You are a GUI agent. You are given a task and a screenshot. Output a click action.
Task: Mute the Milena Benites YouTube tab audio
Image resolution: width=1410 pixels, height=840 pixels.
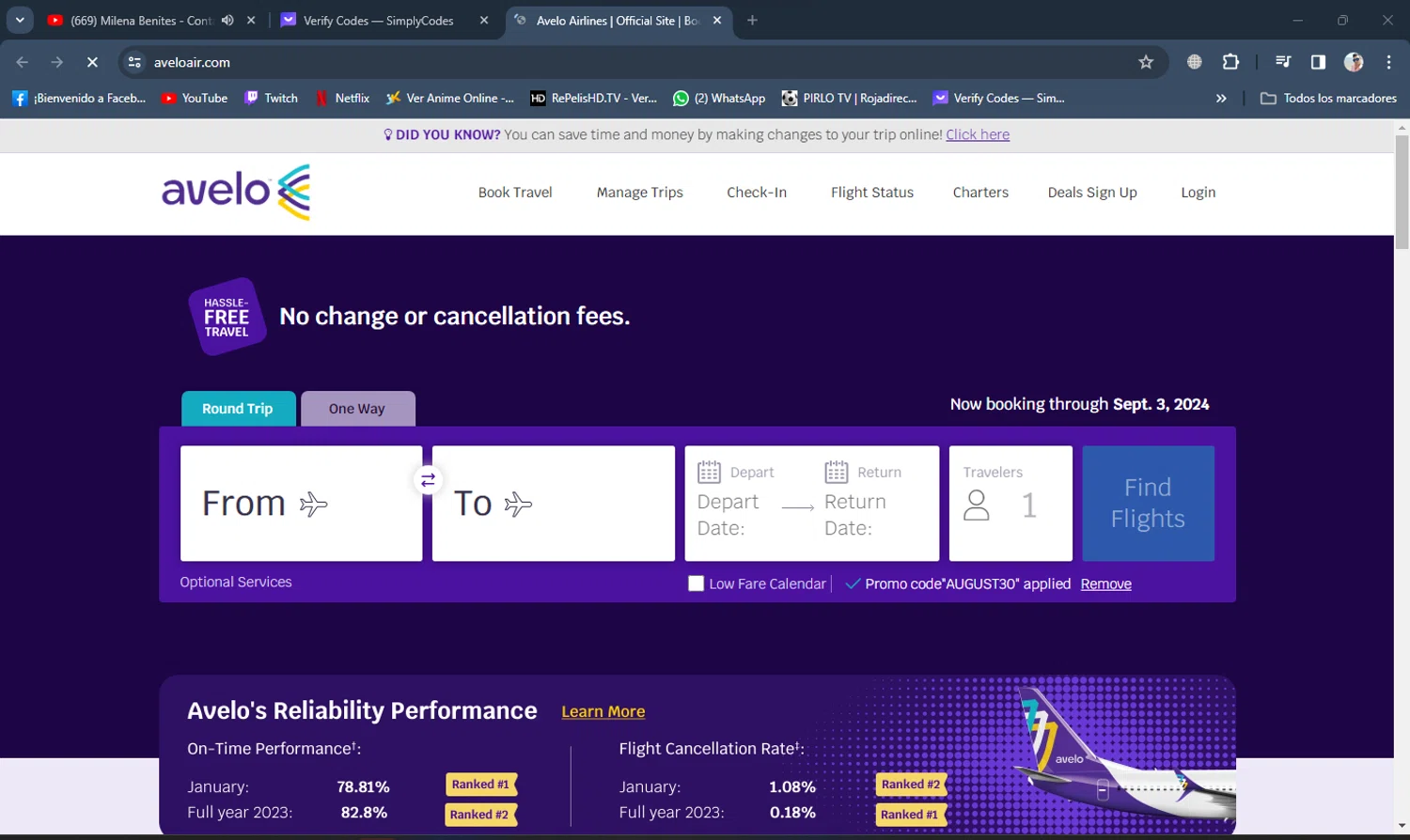(x=227, y=20)
